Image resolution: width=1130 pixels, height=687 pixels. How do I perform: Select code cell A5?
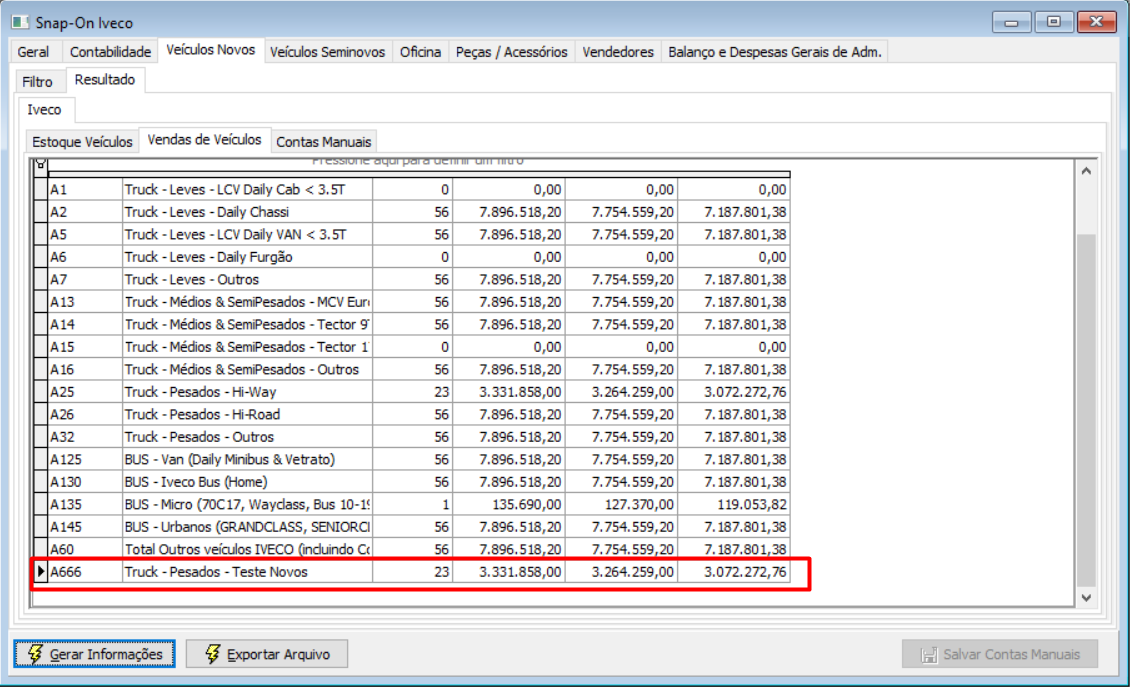click(x=85, y=234)
